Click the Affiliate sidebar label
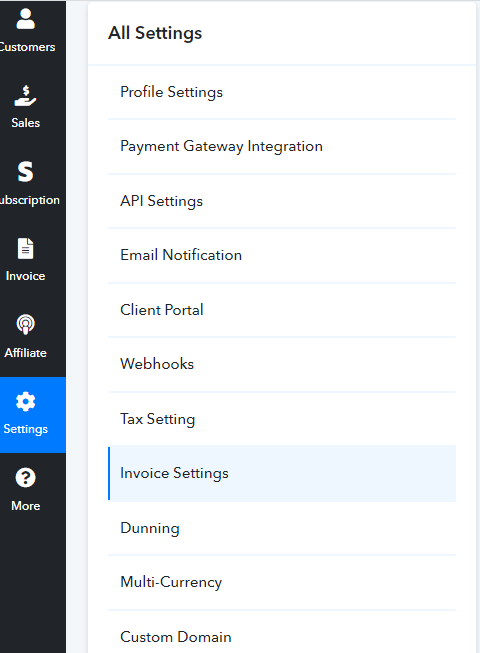 pyautogui.click(x=25, y=353)
